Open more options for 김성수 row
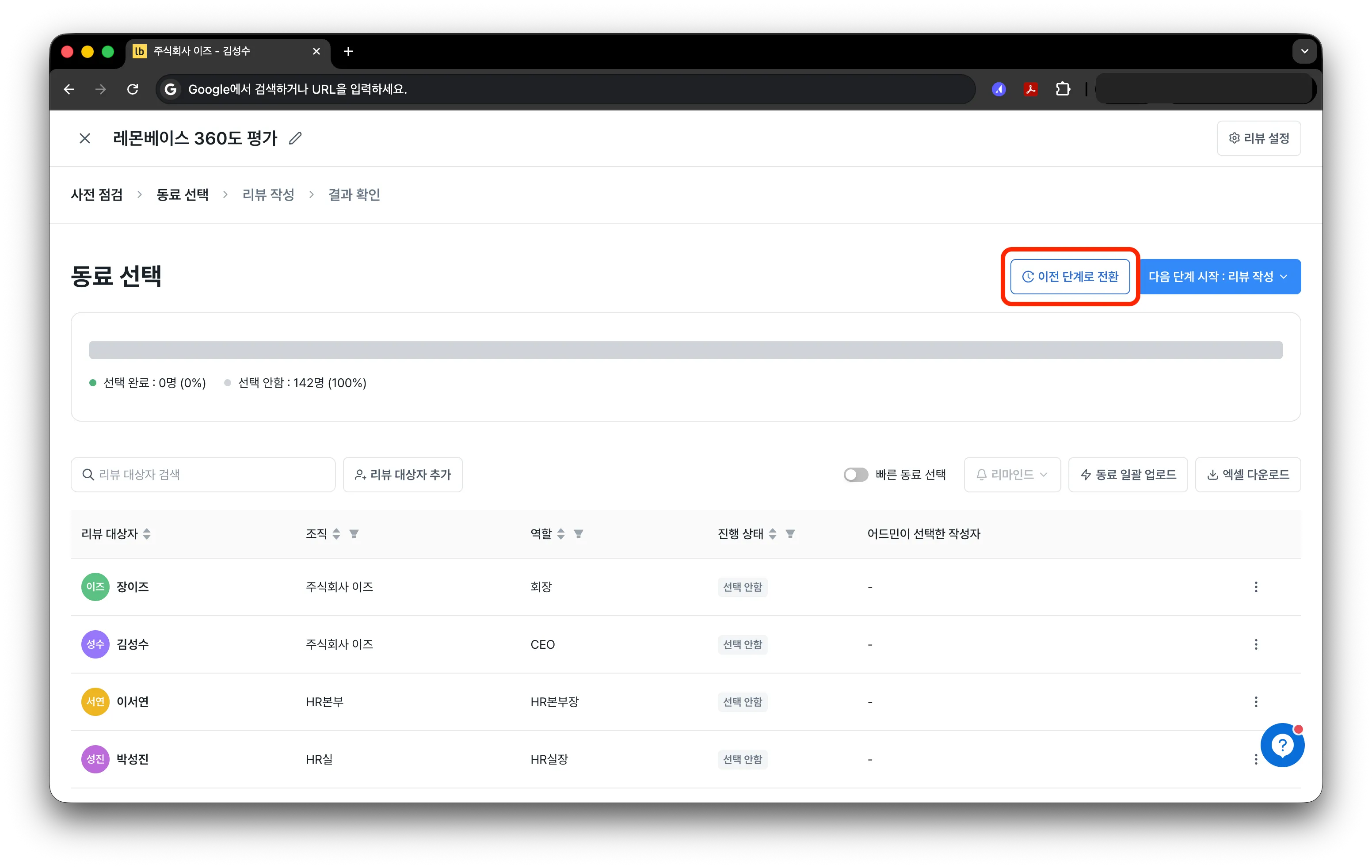Screen dimensions: 1372x868 point(1256,645)
